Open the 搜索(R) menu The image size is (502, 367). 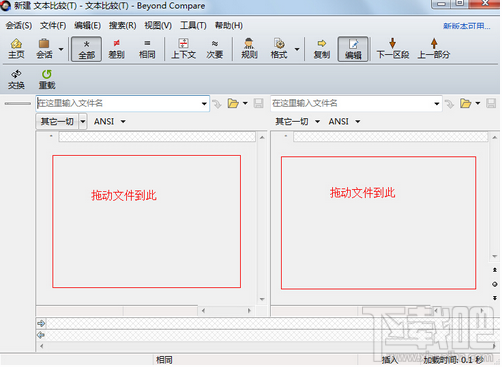(122, 25)
